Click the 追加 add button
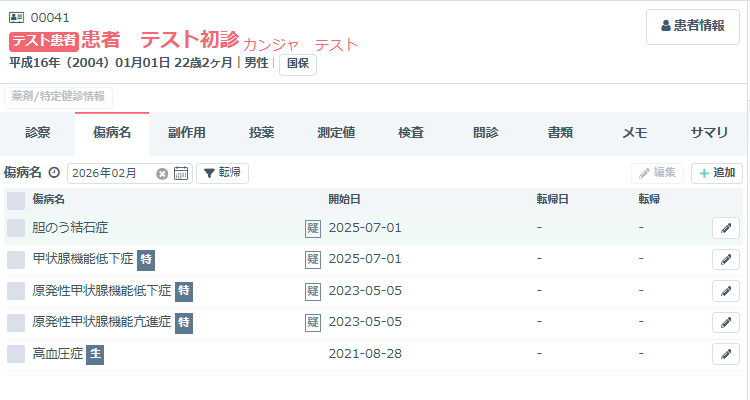The height and width of the screenshot is (400, 750). (x=716, y=173)
